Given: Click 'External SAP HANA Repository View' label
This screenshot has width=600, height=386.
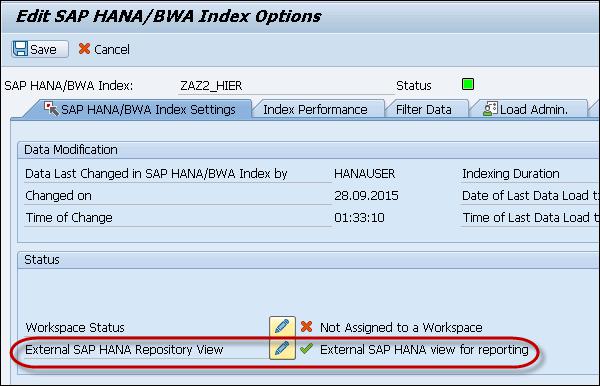Looking at the screenshot, I should pos(124,349).
